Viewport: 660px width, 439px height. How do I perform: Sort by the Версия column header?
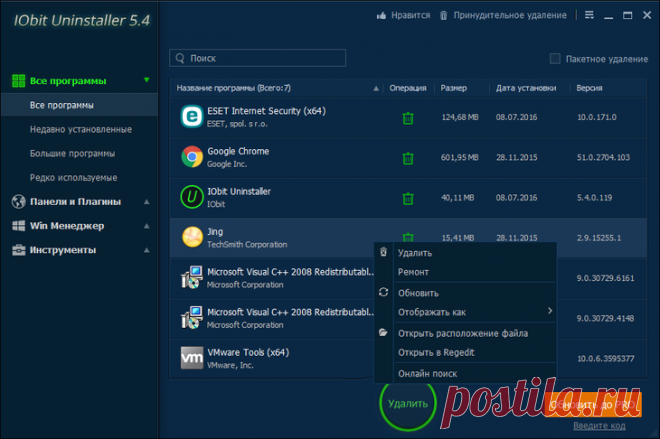[x=589, y=88]
